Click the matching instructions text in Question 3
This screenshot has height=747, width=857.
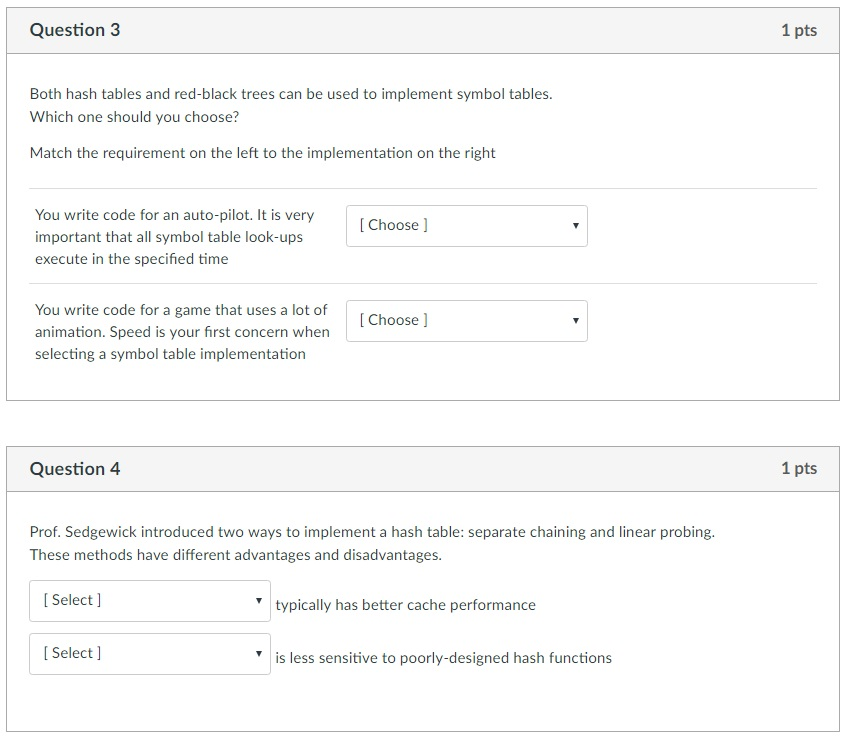coord(261,153)
